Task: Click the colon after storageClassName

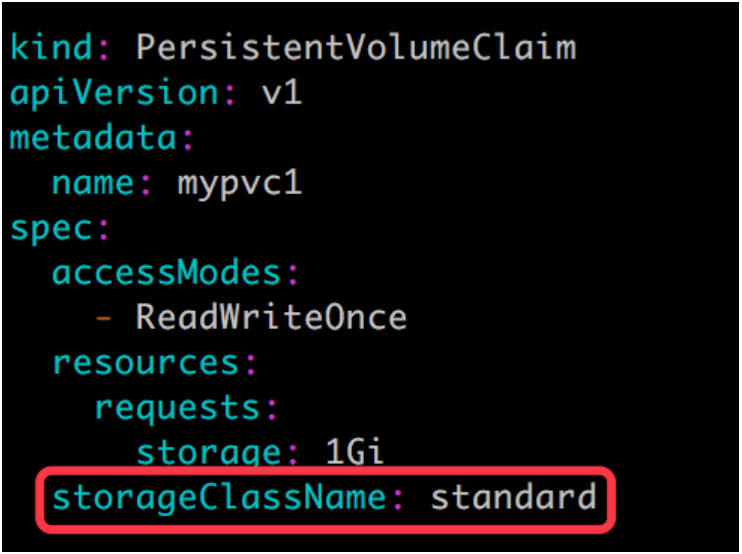Action: 396,499
